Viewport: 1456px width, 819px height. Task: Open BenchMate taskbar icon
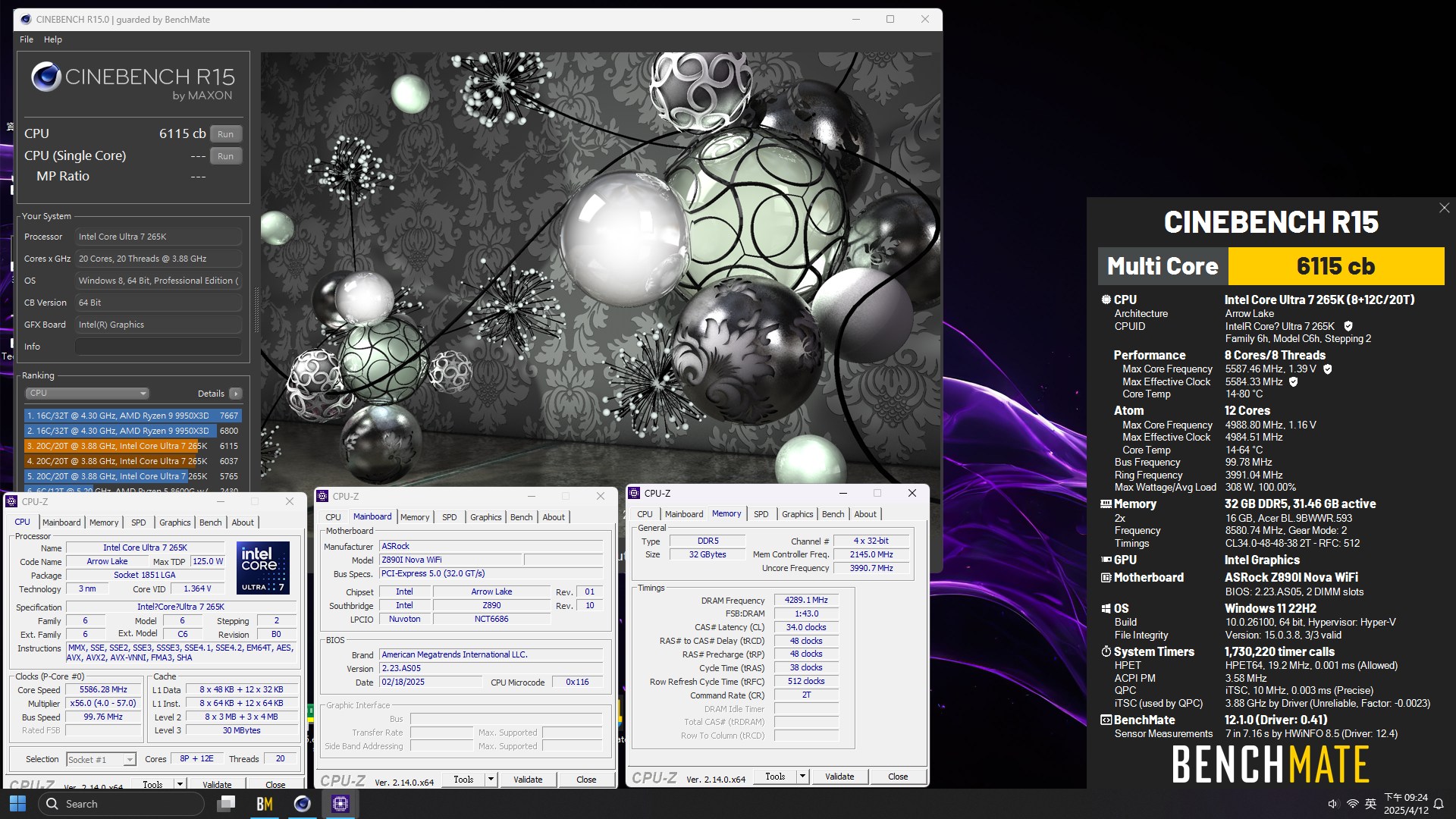(x=264, y=804)
